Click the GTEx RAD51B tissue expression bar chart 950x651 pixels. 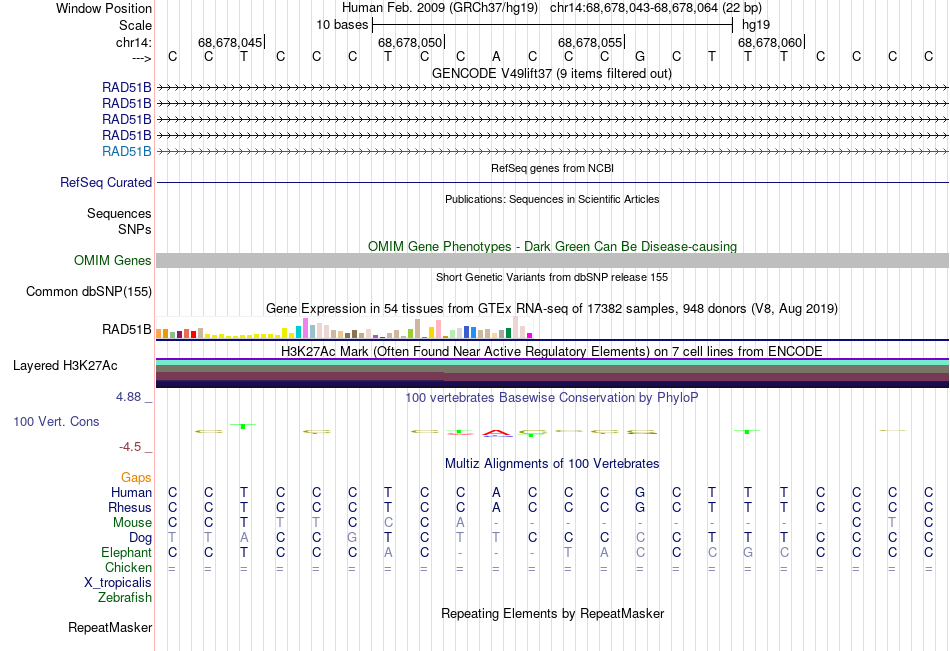344,328
